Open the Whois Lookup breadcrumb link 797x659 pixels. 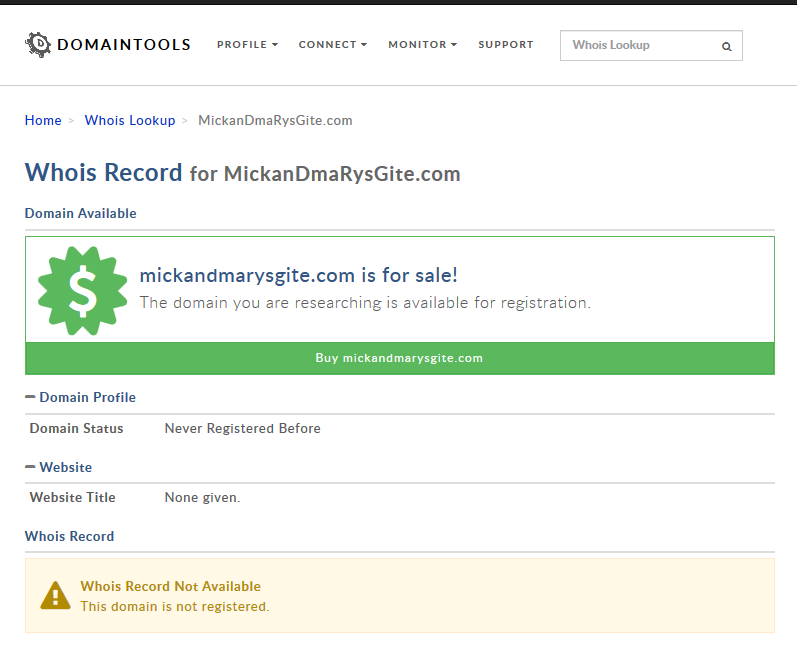point(130,120)
